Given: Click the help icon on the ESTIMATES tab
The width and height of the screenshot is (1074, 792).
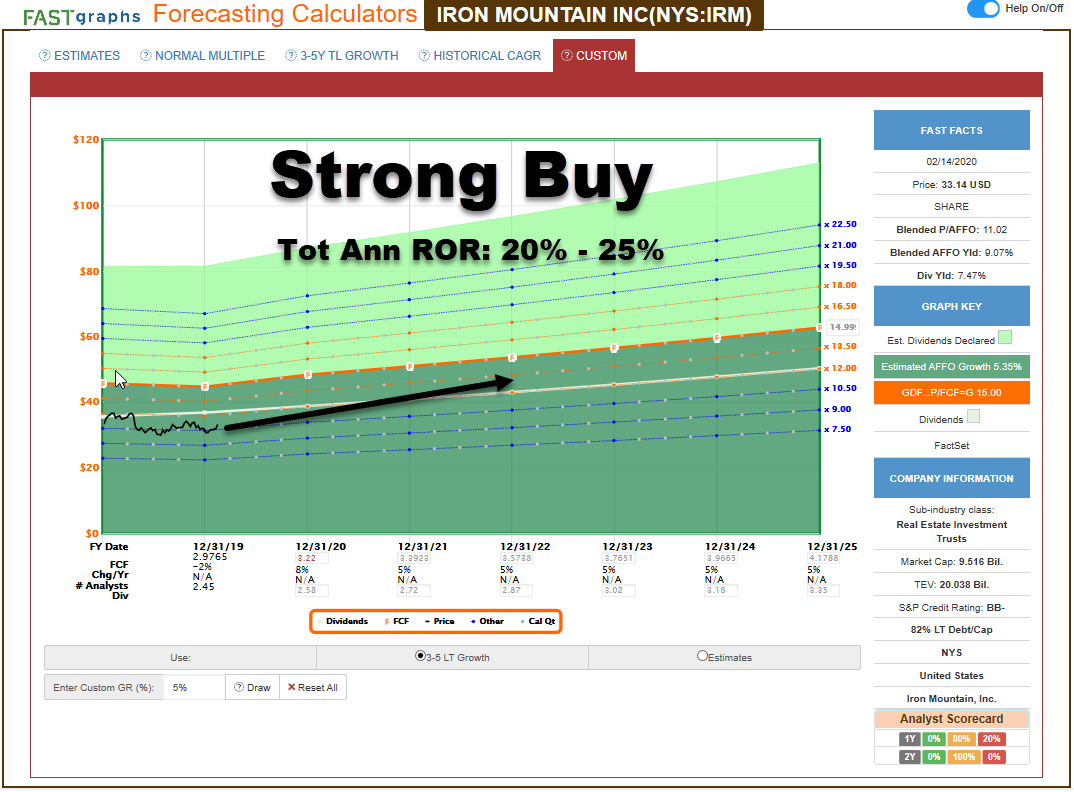Looking at the screenshot, I should click(43, 56).
